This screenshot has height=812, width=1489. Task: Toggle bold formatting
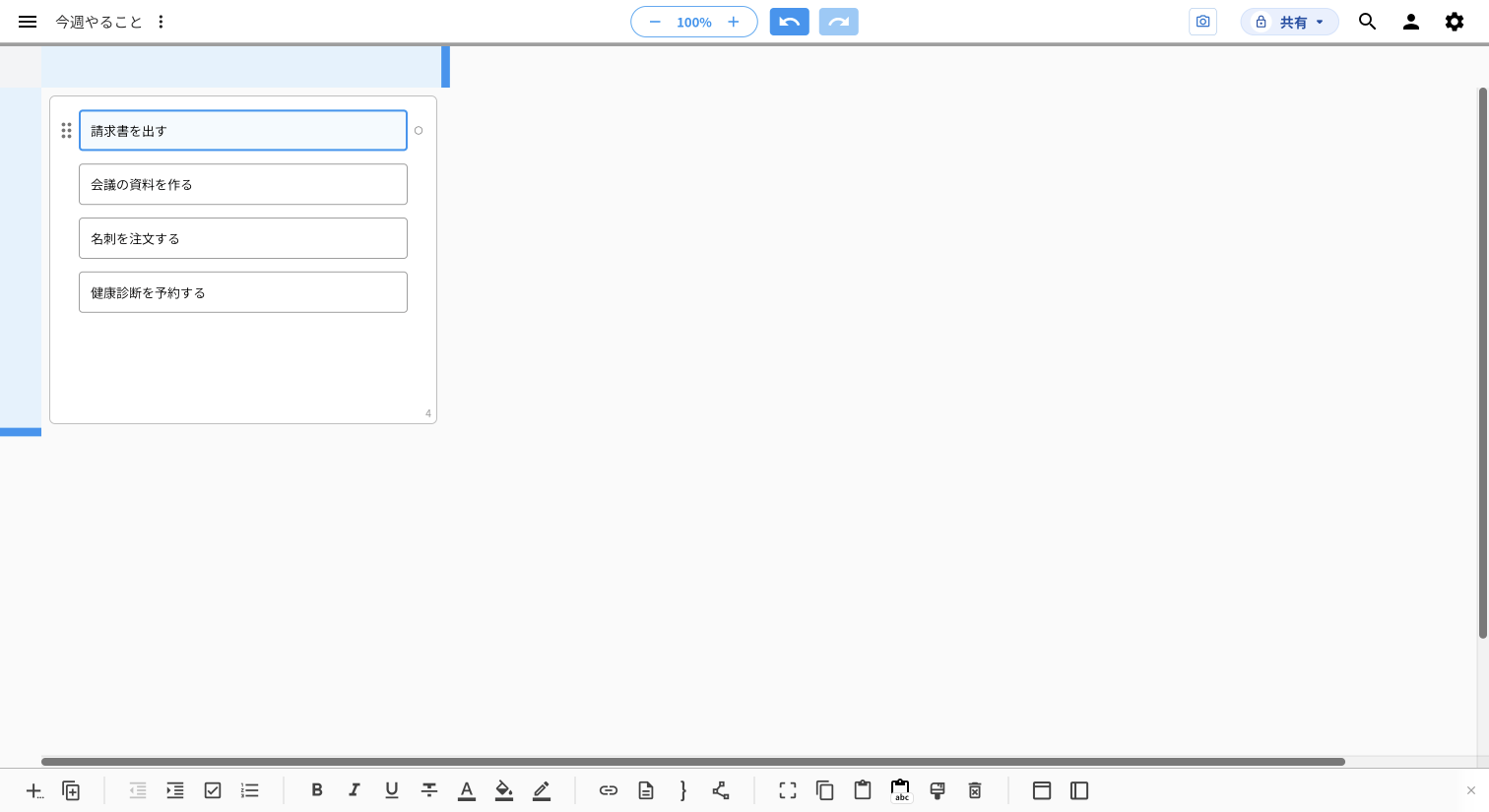click(x=317, y=790)
